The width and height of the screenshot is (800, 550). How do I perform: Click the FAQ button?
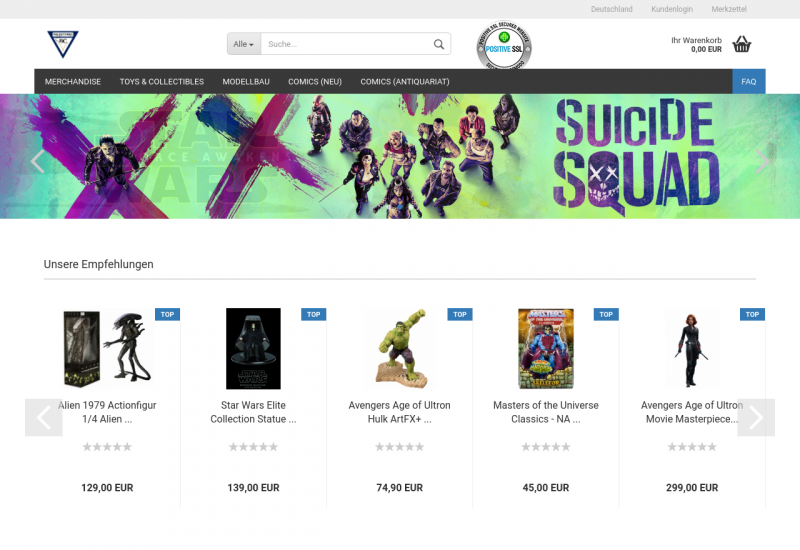click(748, 81)
